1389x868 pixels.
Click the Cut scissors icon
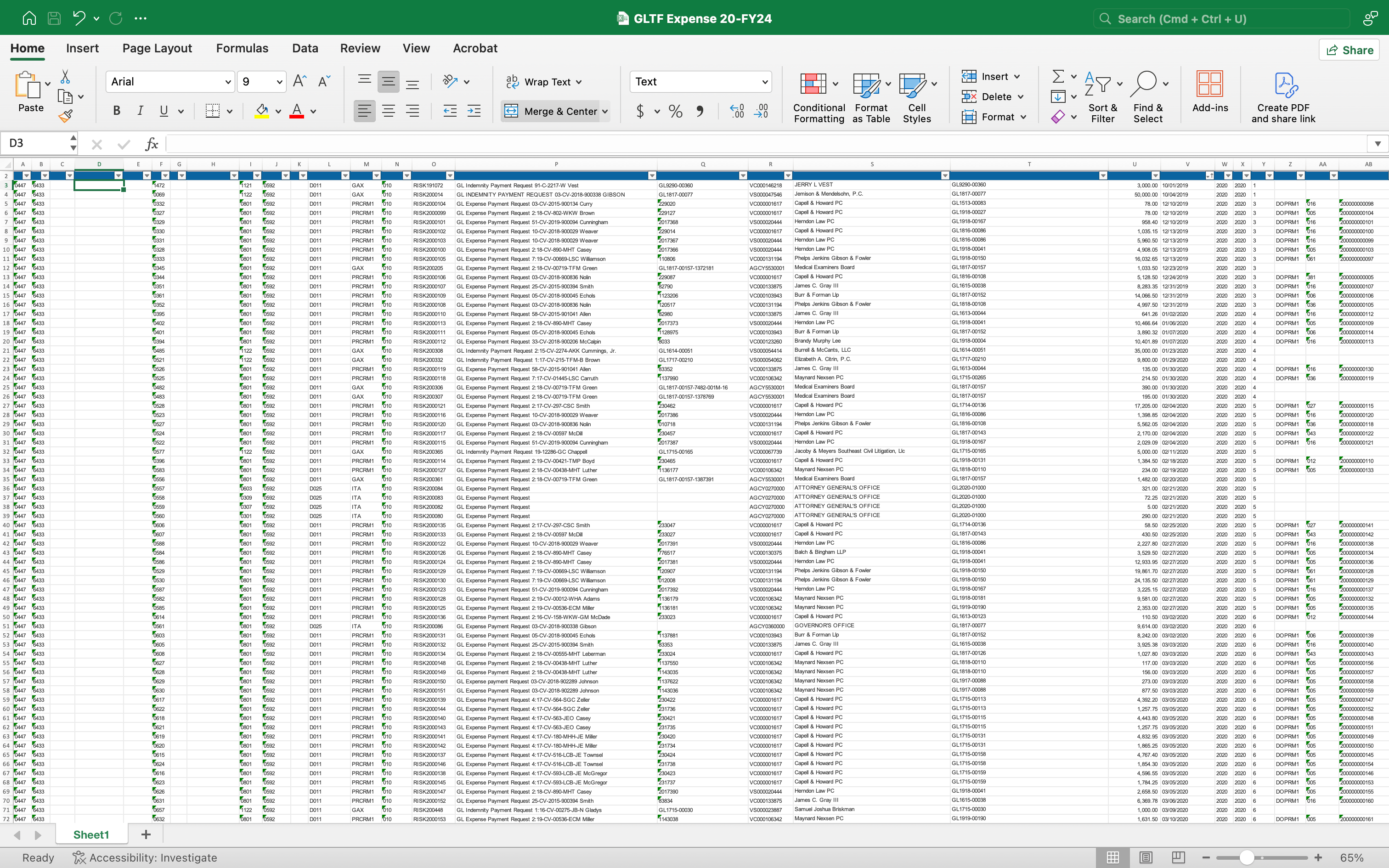[65, 77]
